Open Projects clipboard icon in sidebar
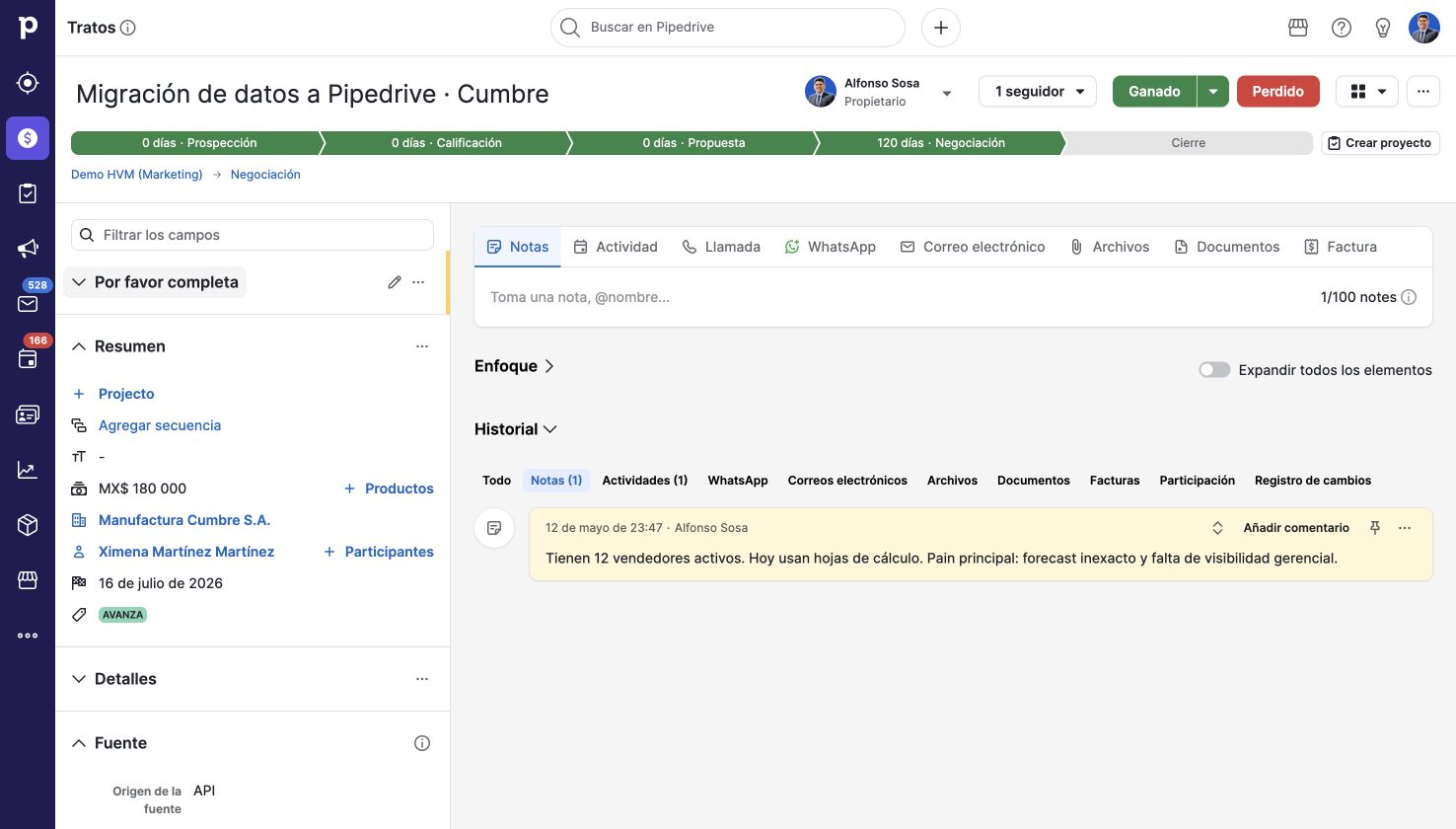 [28, 193]
